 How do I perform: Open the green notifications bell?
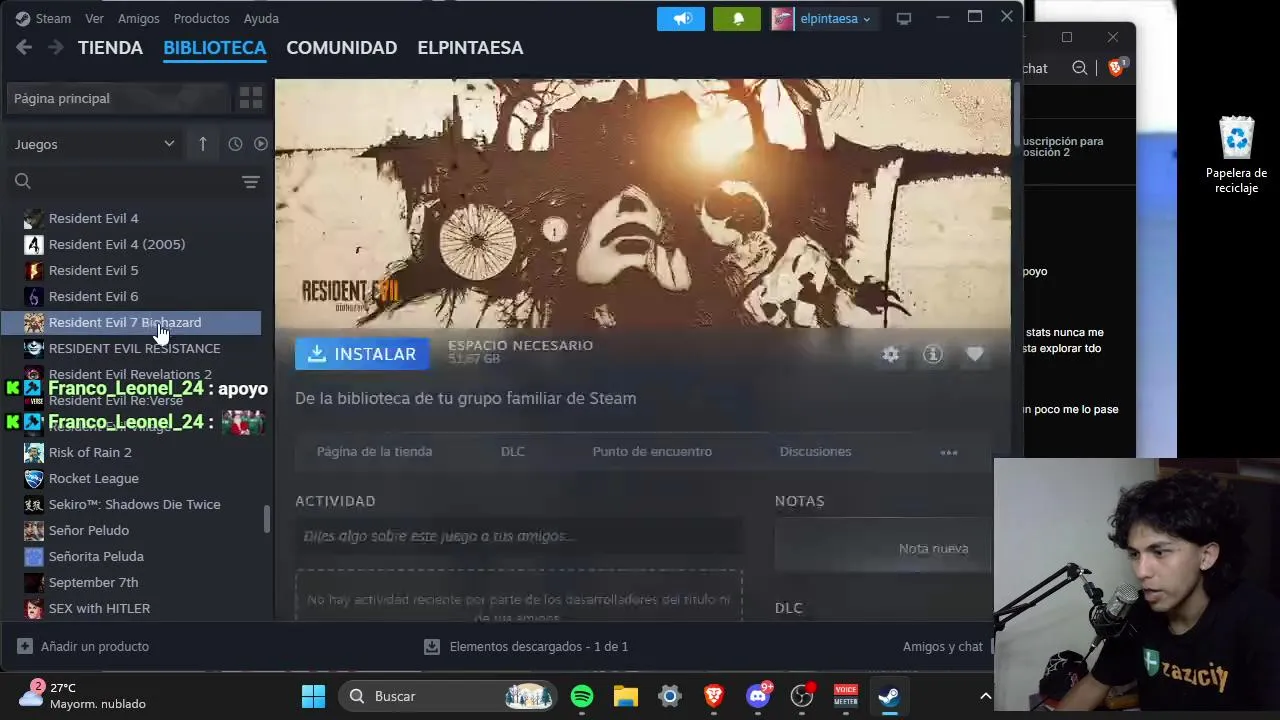click(737, 18)
